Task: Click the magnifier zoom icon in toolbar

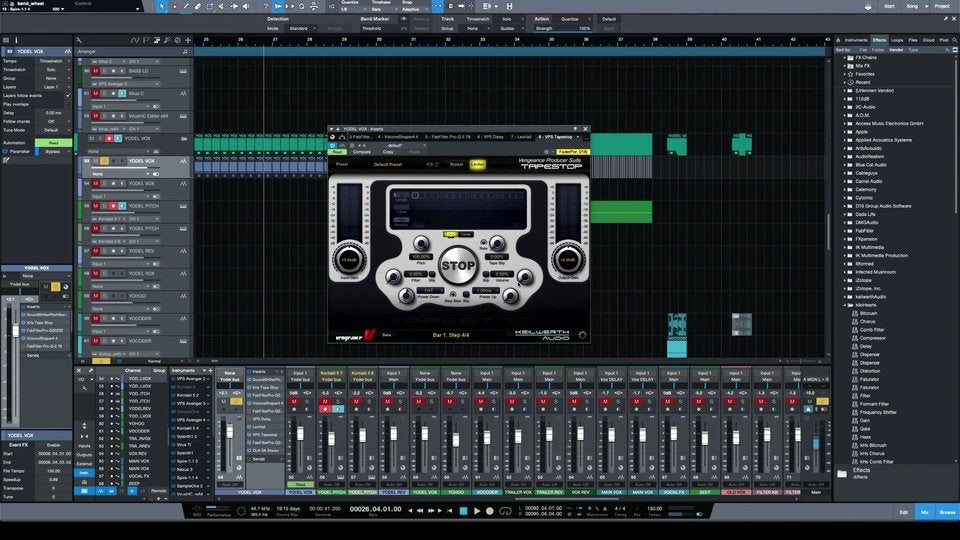Action: [301, 6]
